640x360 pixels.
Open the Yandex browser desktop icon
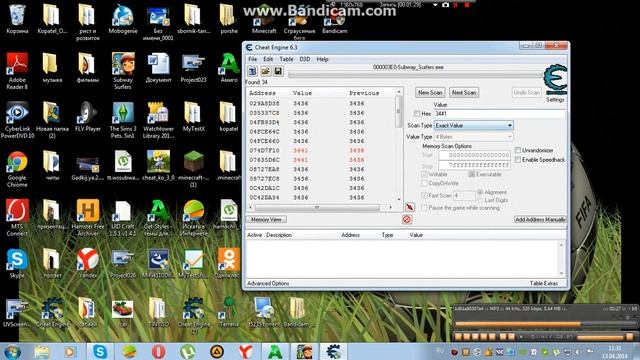(x=88, y=263)
